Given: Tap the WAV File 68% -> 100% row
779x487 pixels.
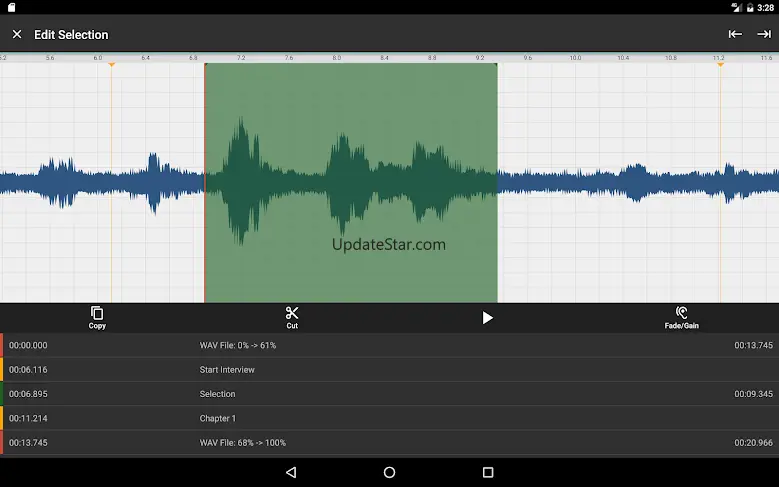Looking at the screenshot, I should 389,442.
